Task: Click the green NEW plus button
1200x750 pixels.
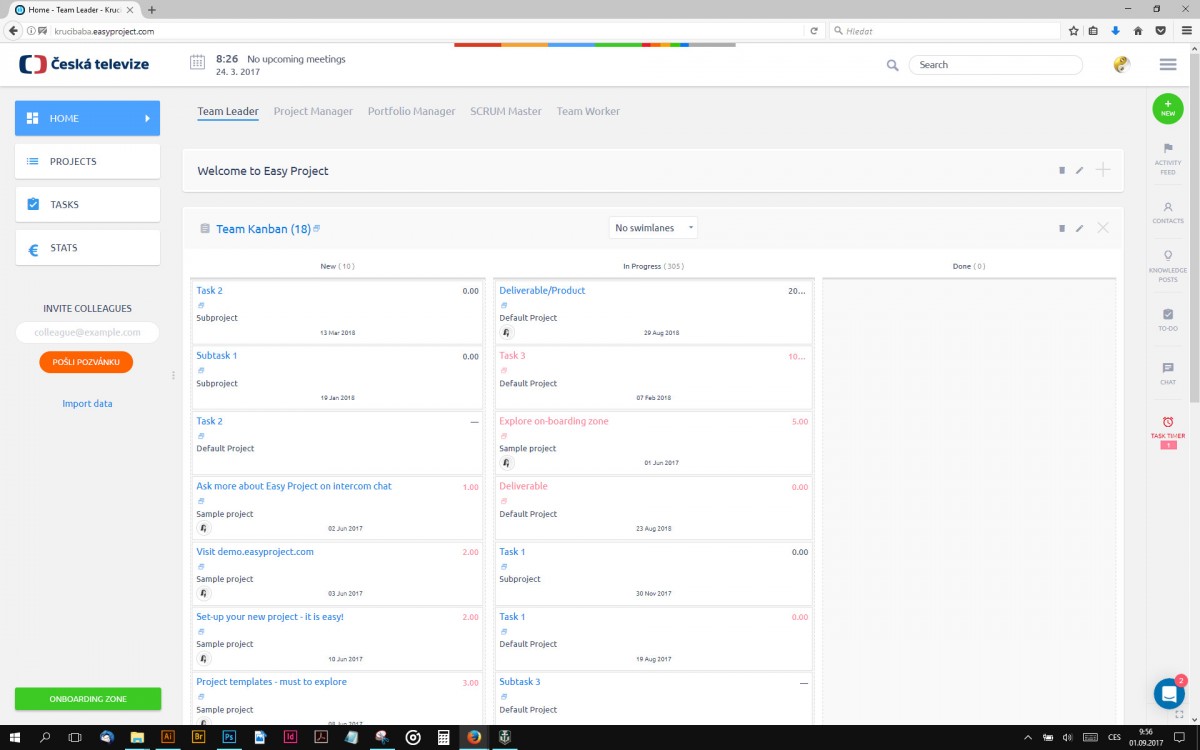Action: tap(1167, 109)
